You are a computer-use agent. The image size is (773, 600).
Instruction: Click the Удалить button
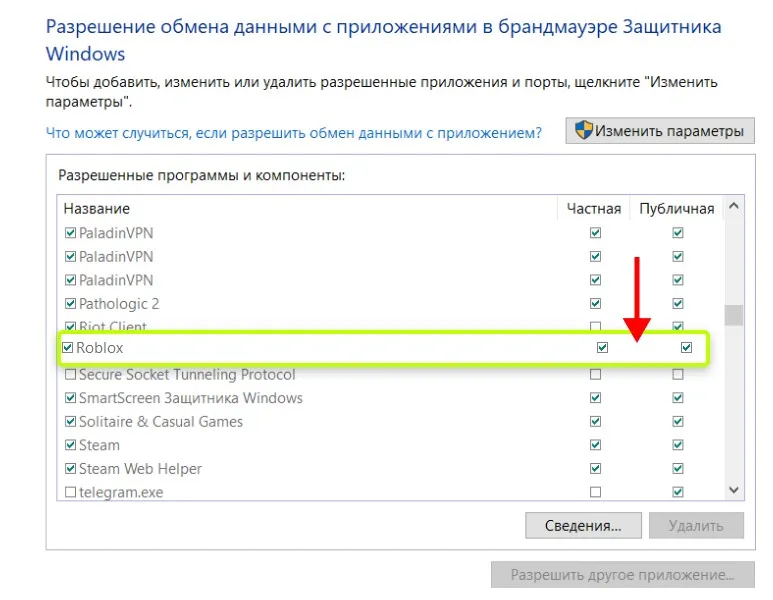click(696, 526)
